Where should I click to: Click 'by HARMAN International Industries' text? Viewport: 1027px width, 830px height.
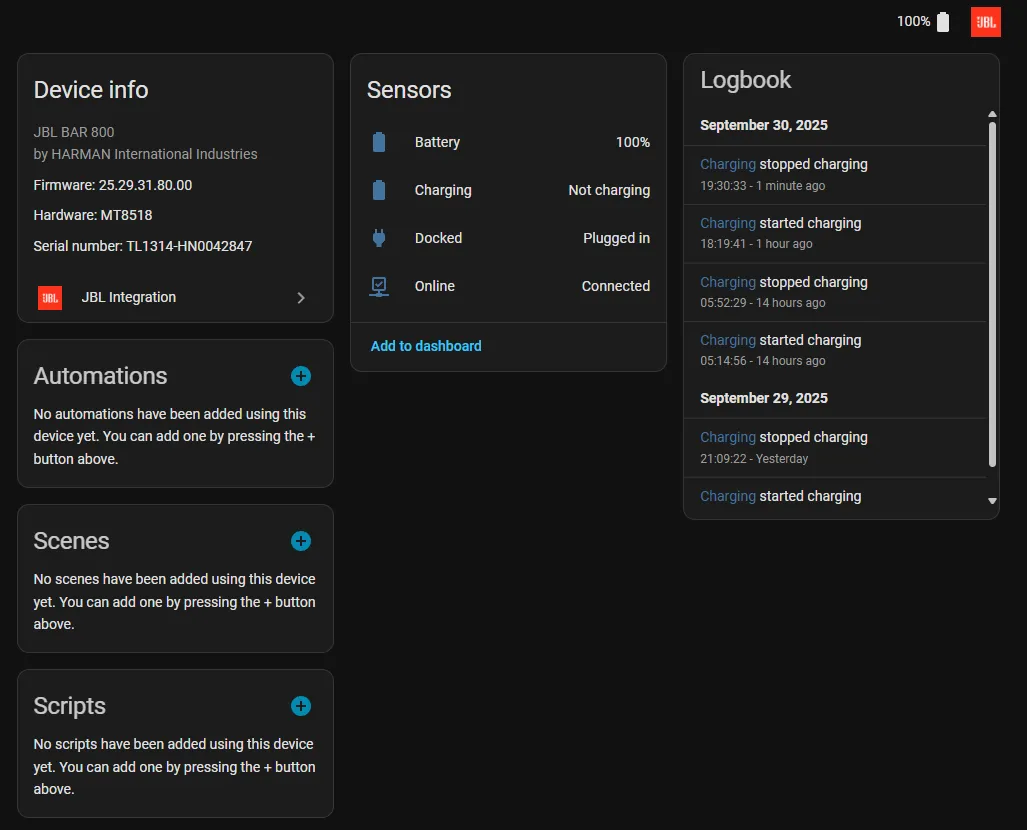click(145, 154)
